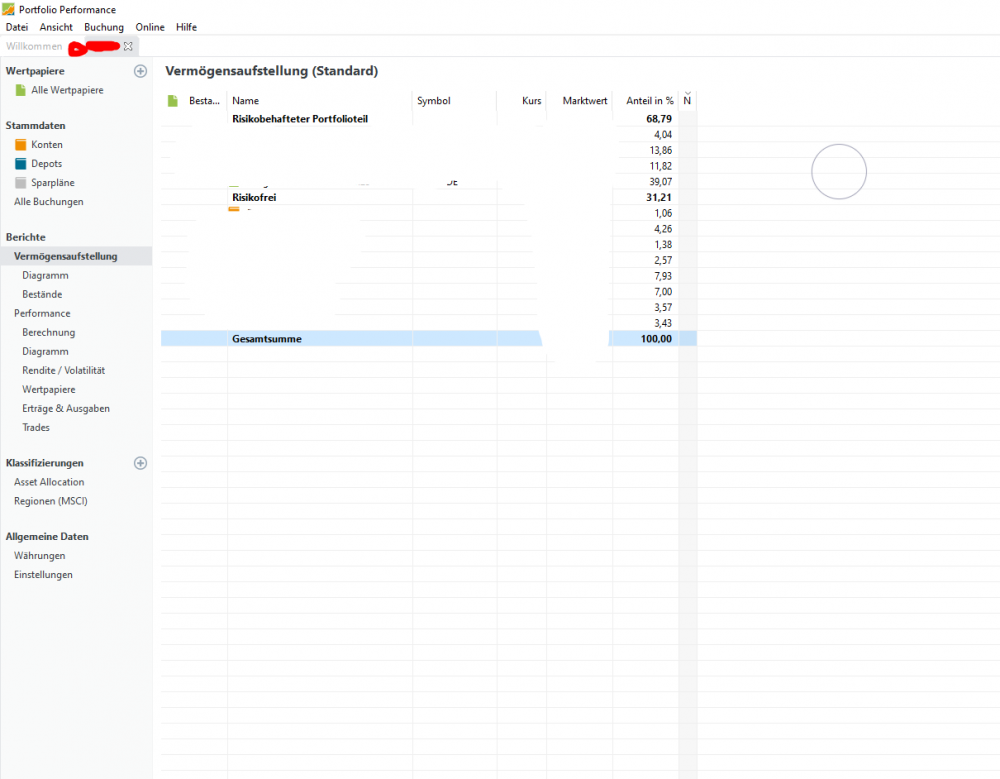Click the 68,79 percentage value
This screenshot has width=1000, height=779.
[x=659, y=119]
